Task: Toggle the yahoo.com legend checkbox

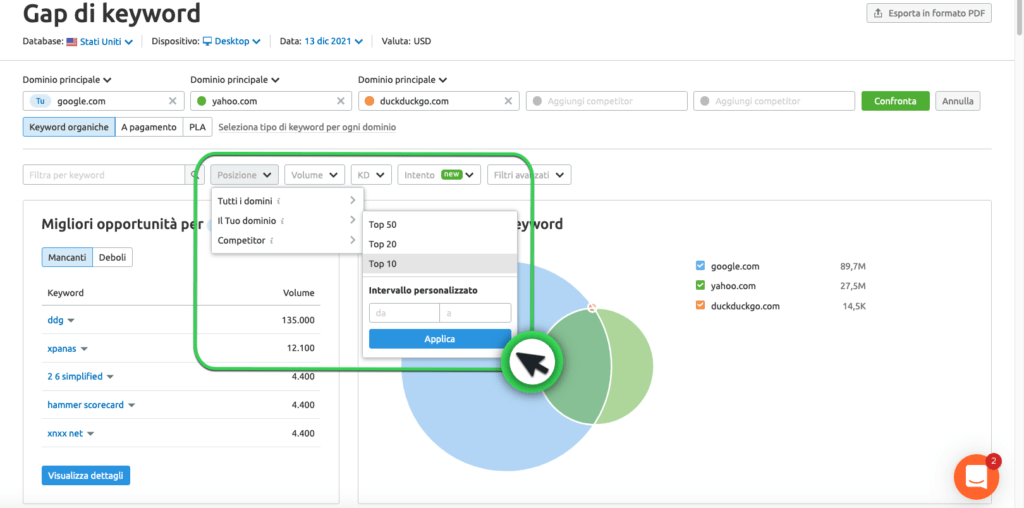Action: (x=701, y=285)
